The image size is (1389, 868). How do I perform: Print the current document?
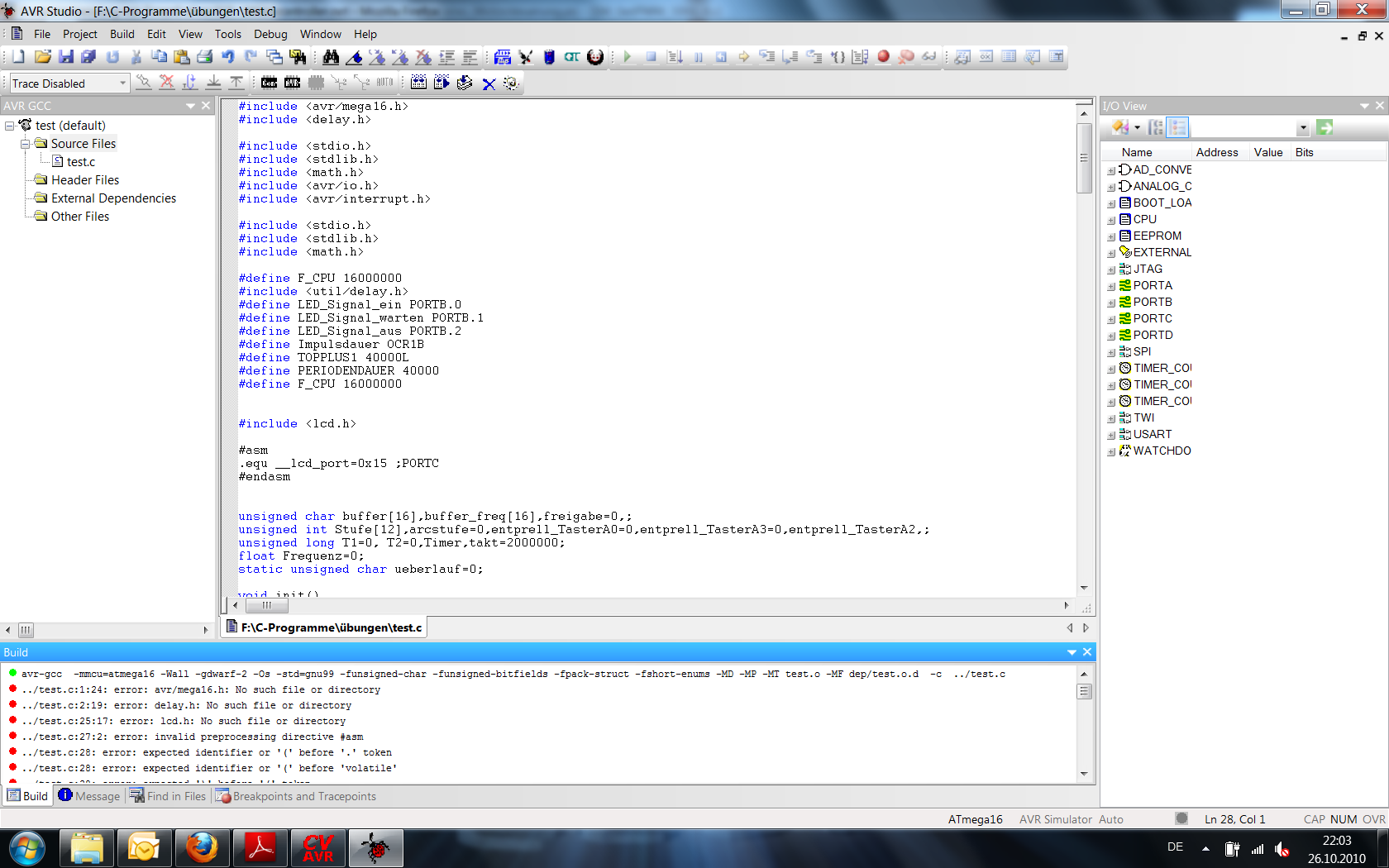coord(205,57)
